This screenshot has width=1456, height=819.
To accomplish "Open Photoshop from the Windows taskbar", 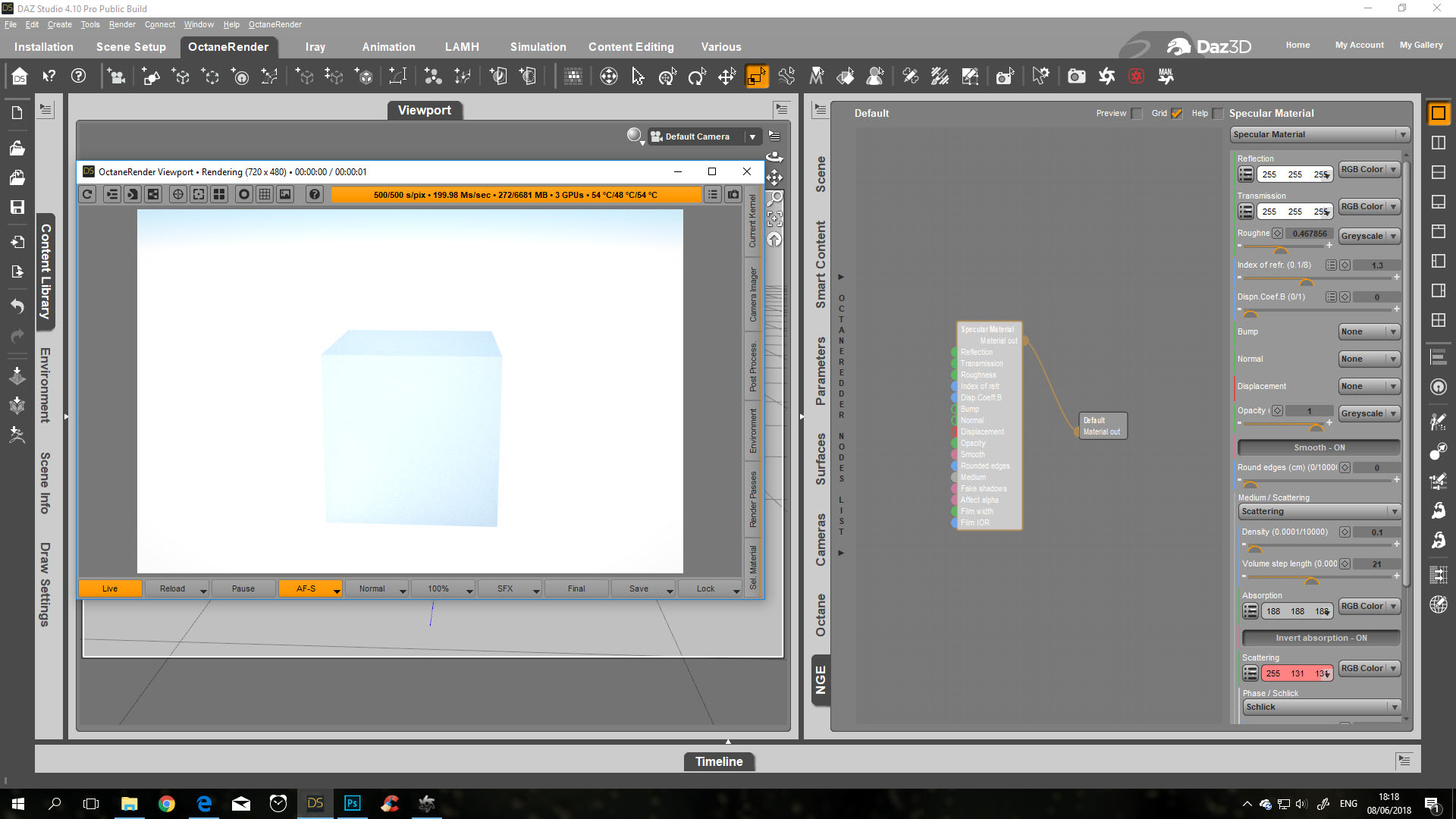I will pyautogui.click(x=353, y=803).
